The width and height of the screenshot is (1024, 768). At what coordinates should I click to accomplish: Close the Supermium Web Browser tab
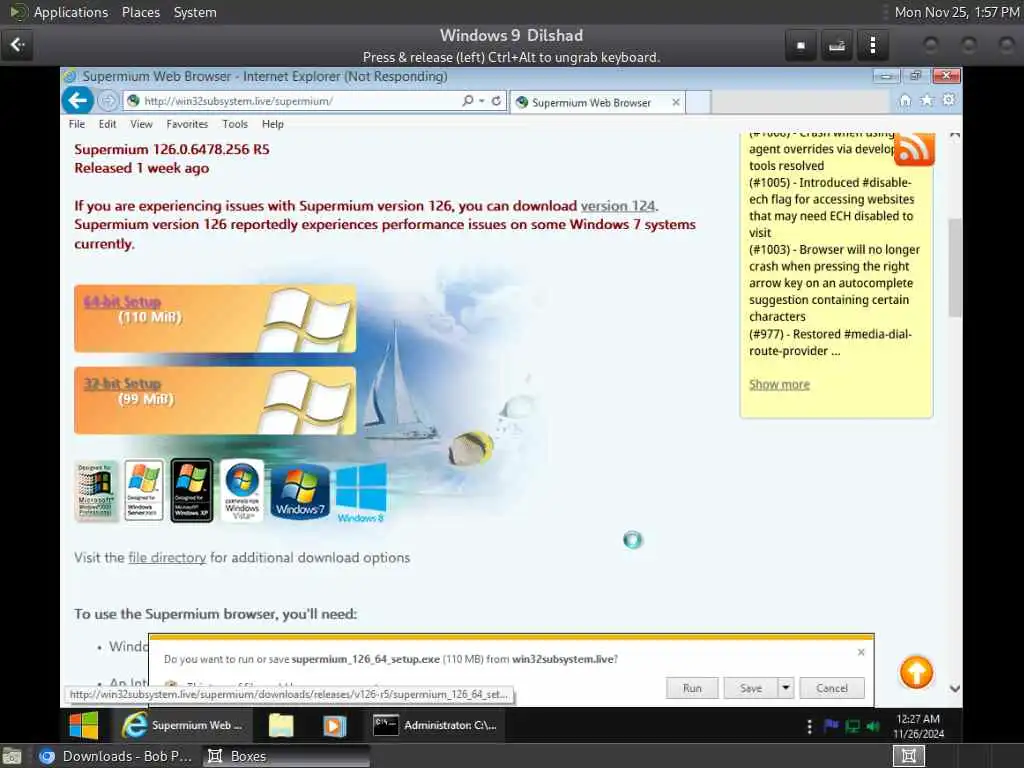tap(676, 103)
